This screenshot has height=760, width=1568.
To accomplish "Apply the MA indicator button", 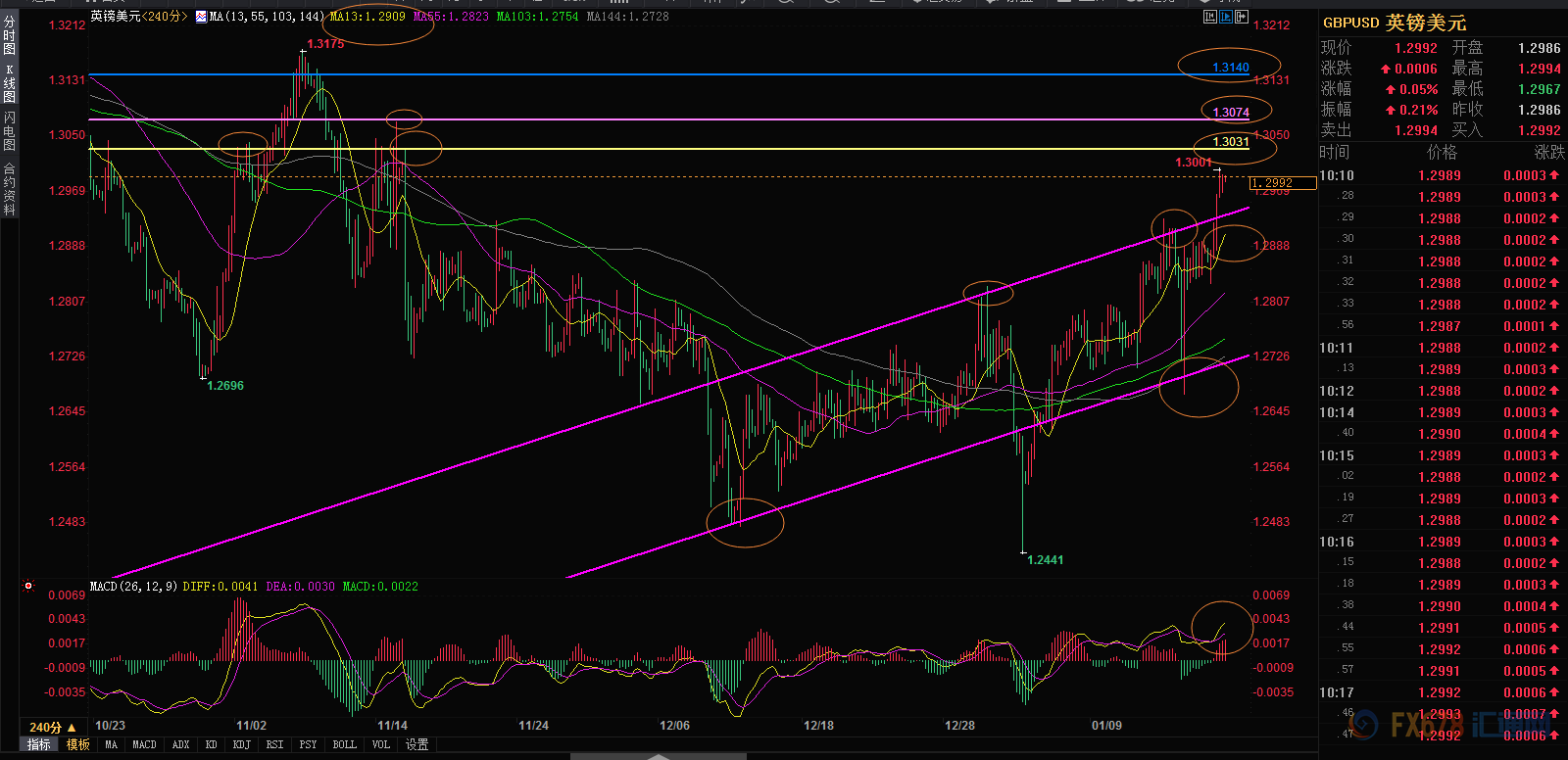I will (112, 744).
